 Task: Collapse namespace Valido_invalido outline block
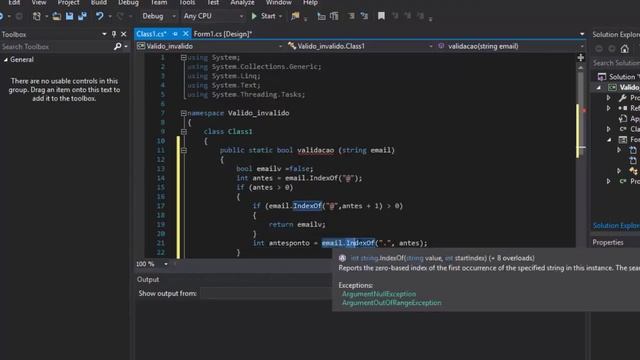pyautogui.click(x=184, y=113)
